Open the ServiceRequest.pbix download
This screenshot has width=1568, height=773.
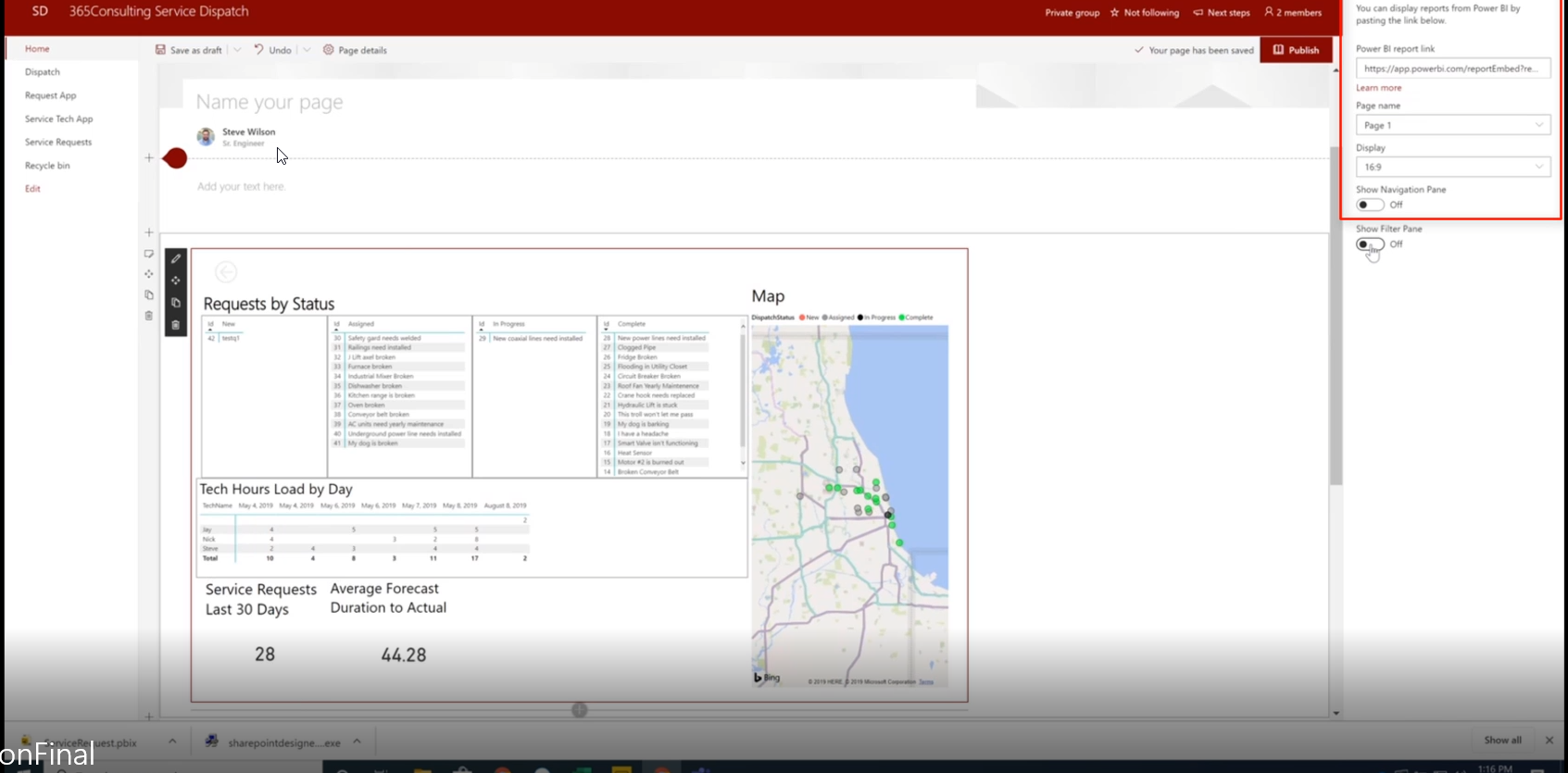tap(90, 742)
